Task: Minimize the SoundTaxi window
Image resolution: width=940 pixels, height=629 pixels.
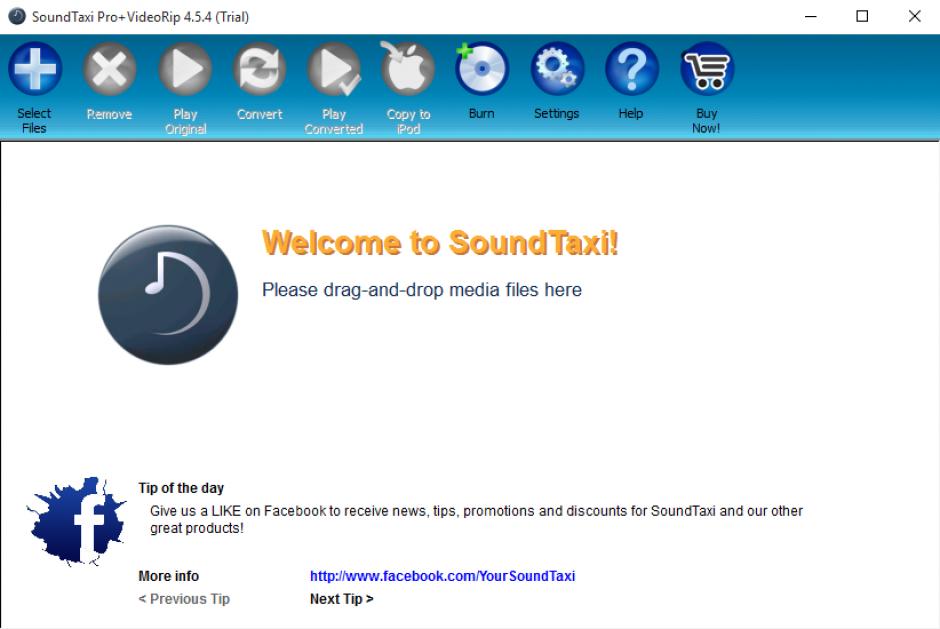Action: (811, 16)
